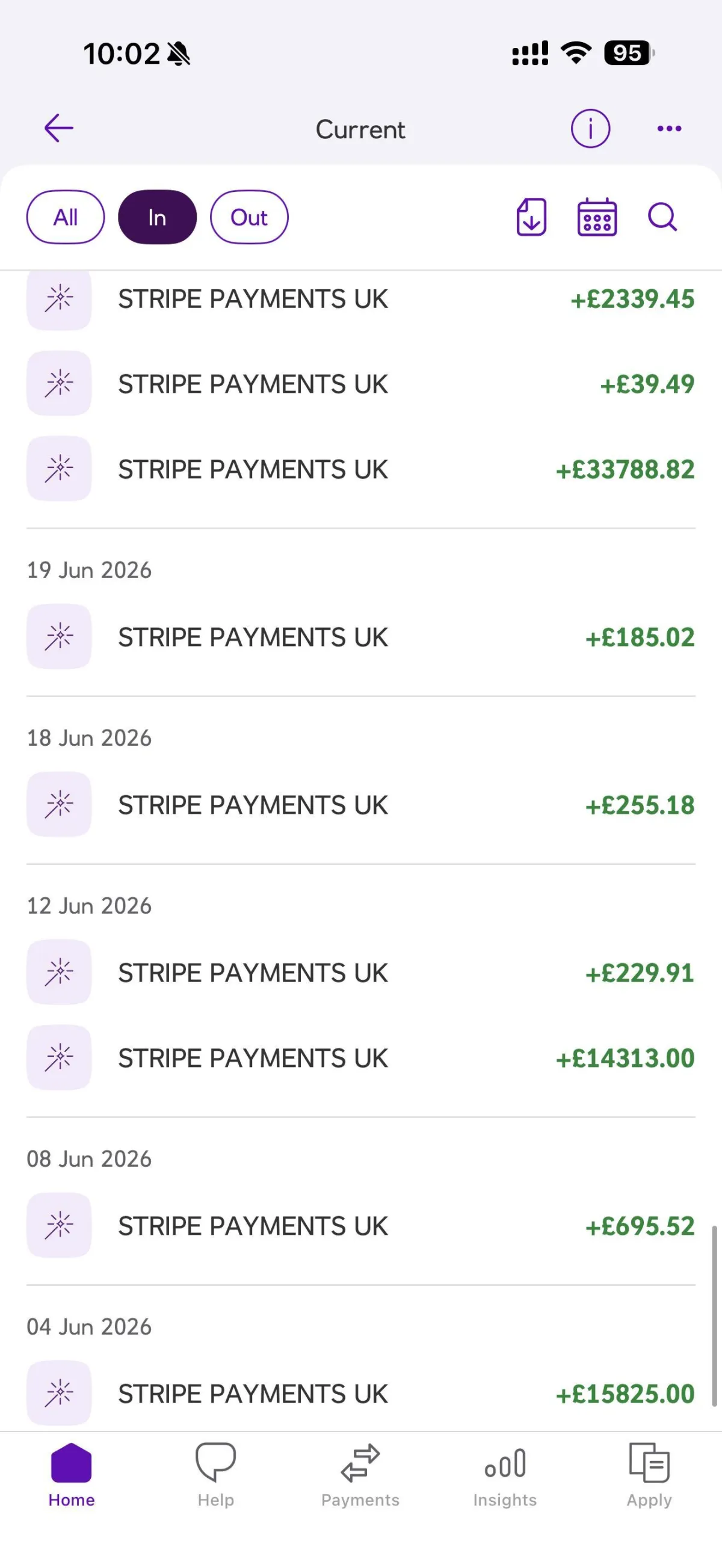The image size is (722, 1568).
Task: Tap the back arrow icon
Action: 59,128
